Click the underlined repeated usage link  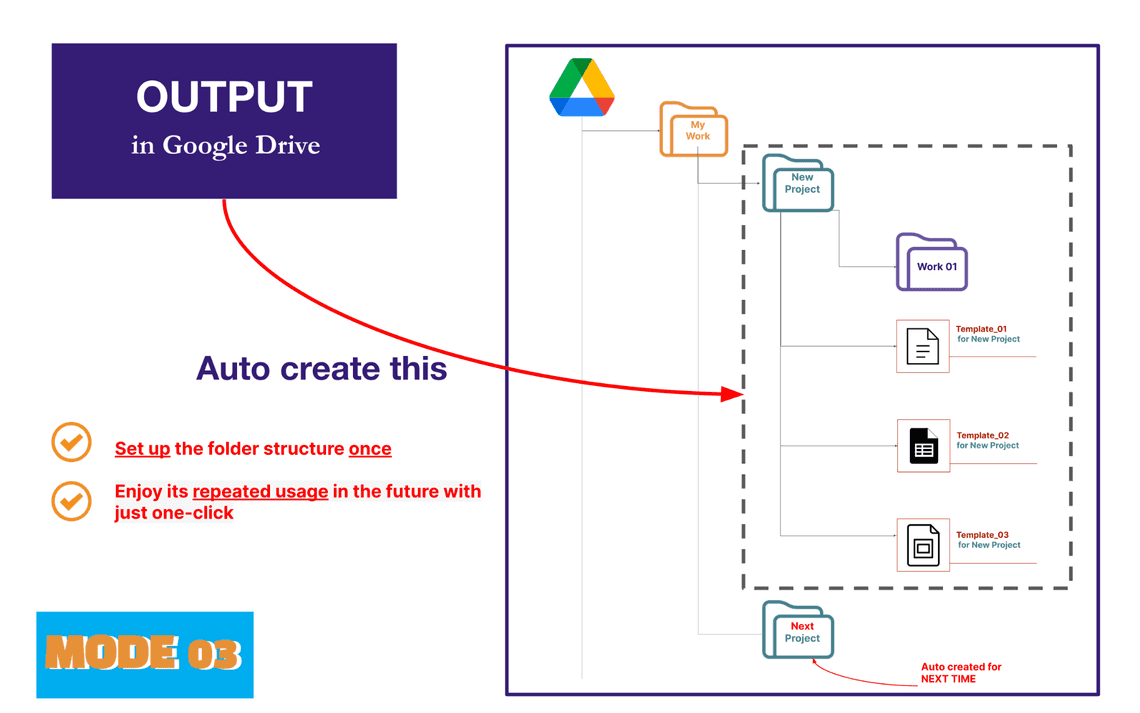point(260,491)
